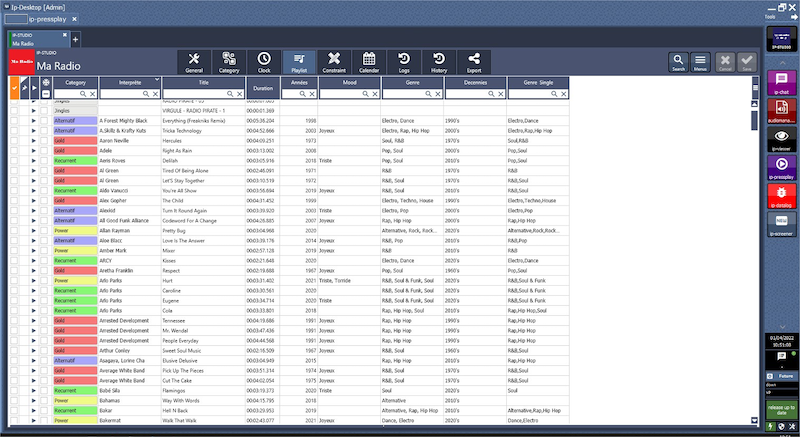Tick the freeze checkbox of Arthur Conley row
This screenshot has height=437, width=800.
click(x=44, y=350)
